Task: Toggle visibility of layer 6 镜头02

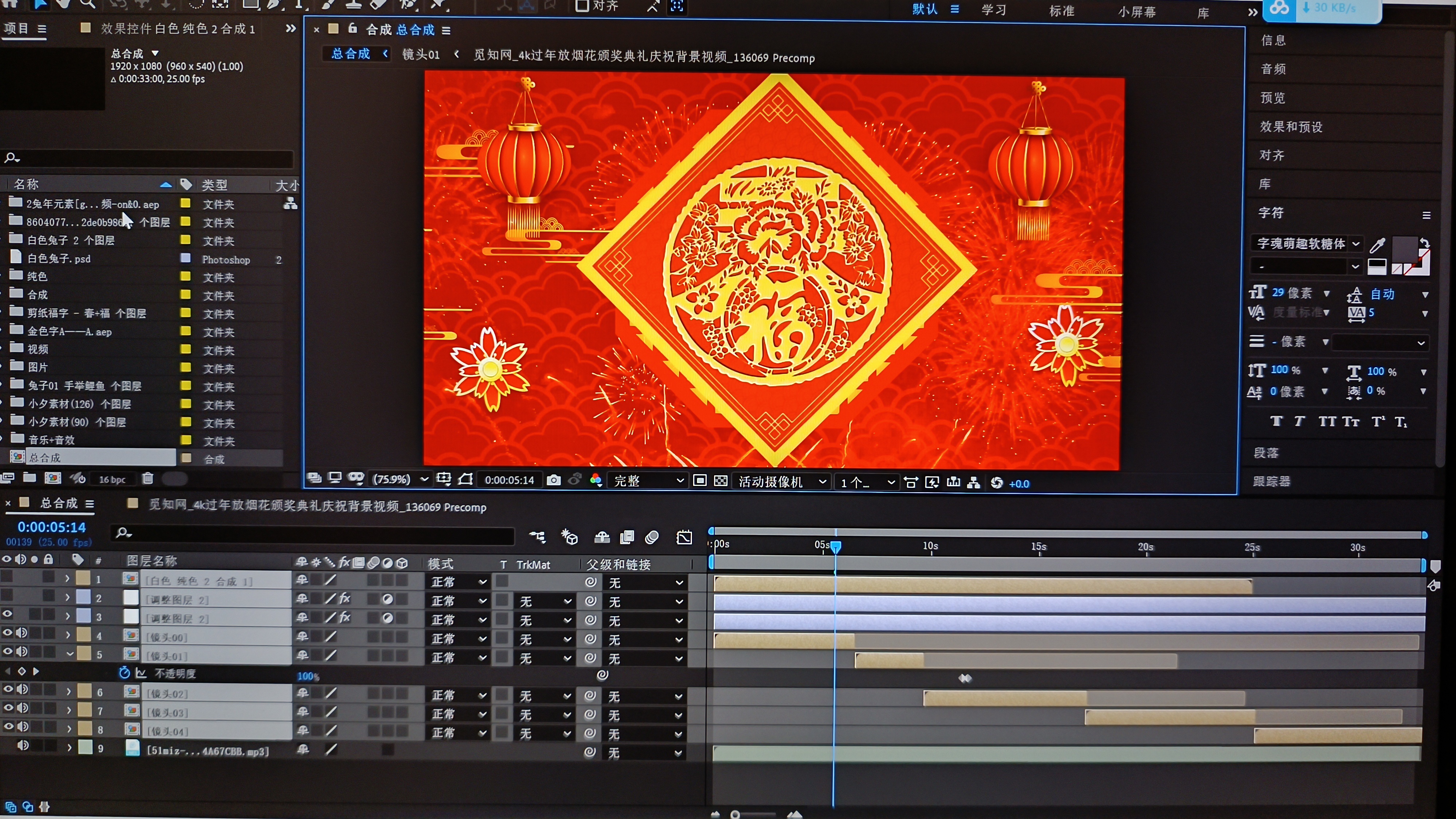Action: coord(7,689)
